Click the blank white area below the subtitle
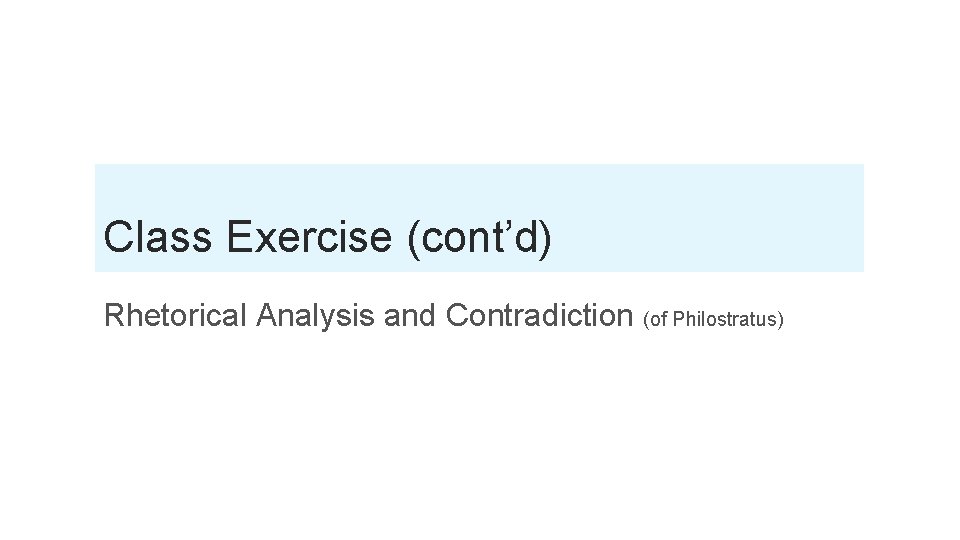 pos(480,440)
